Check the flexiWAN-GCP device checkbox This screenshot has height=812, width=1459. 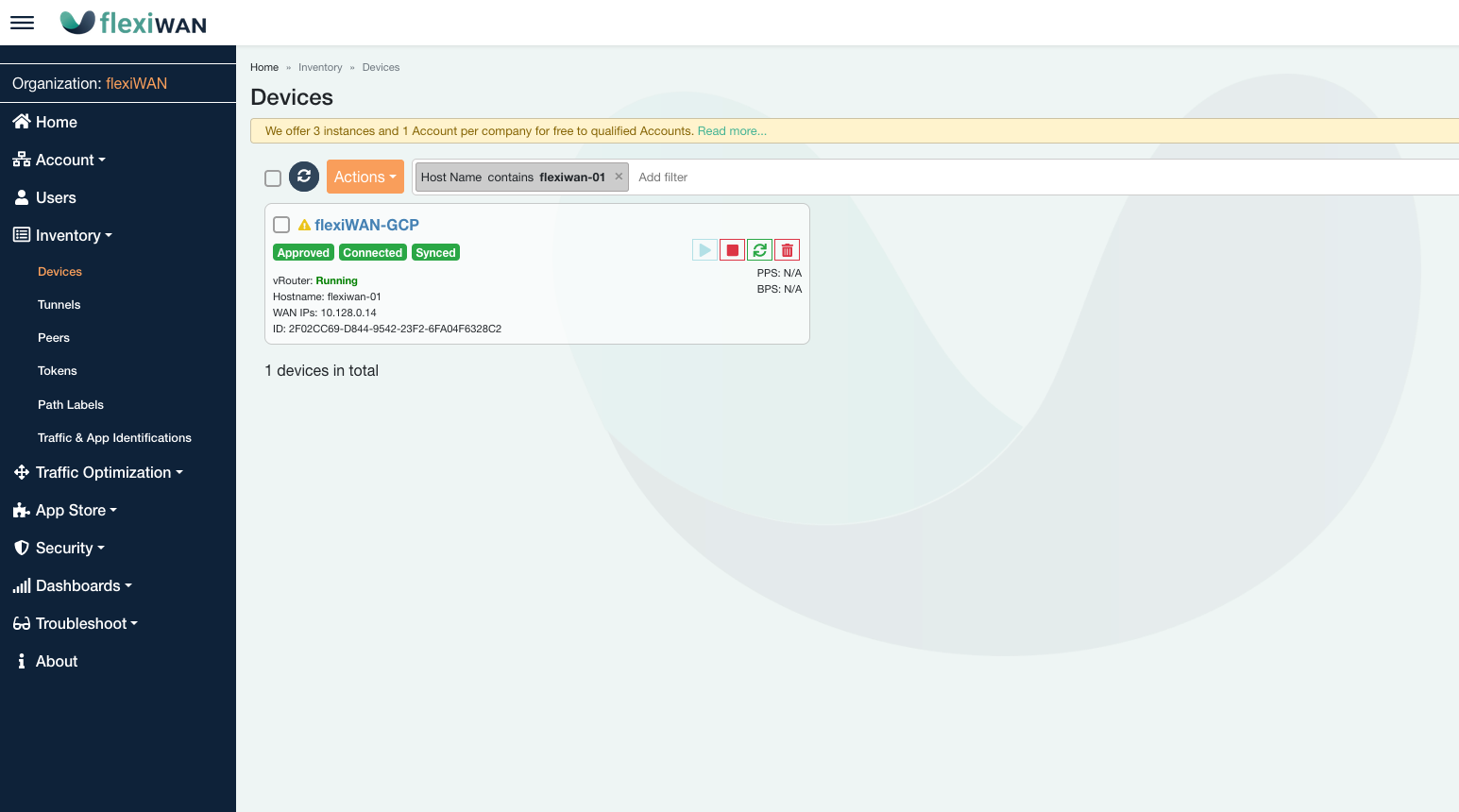tap(281, 225)
